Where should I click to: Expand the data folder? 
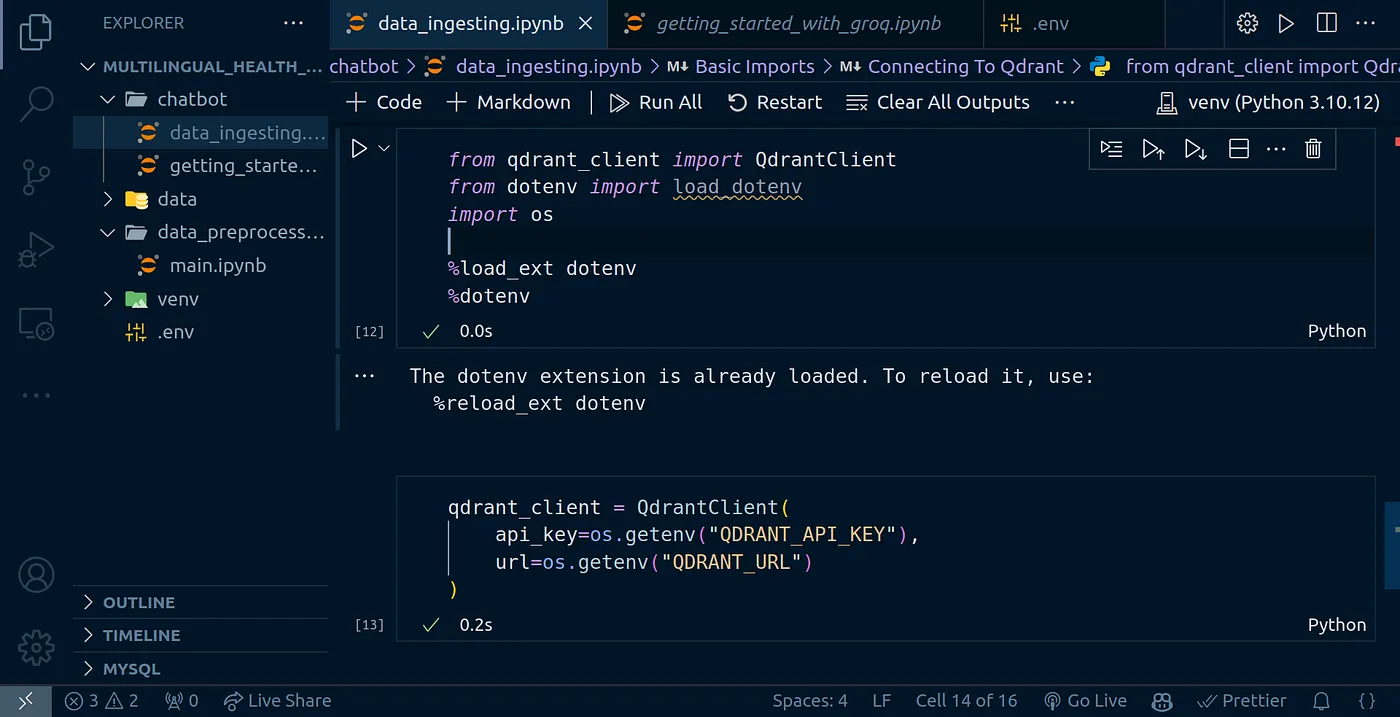pyautogui.click(x=176, y=199)
